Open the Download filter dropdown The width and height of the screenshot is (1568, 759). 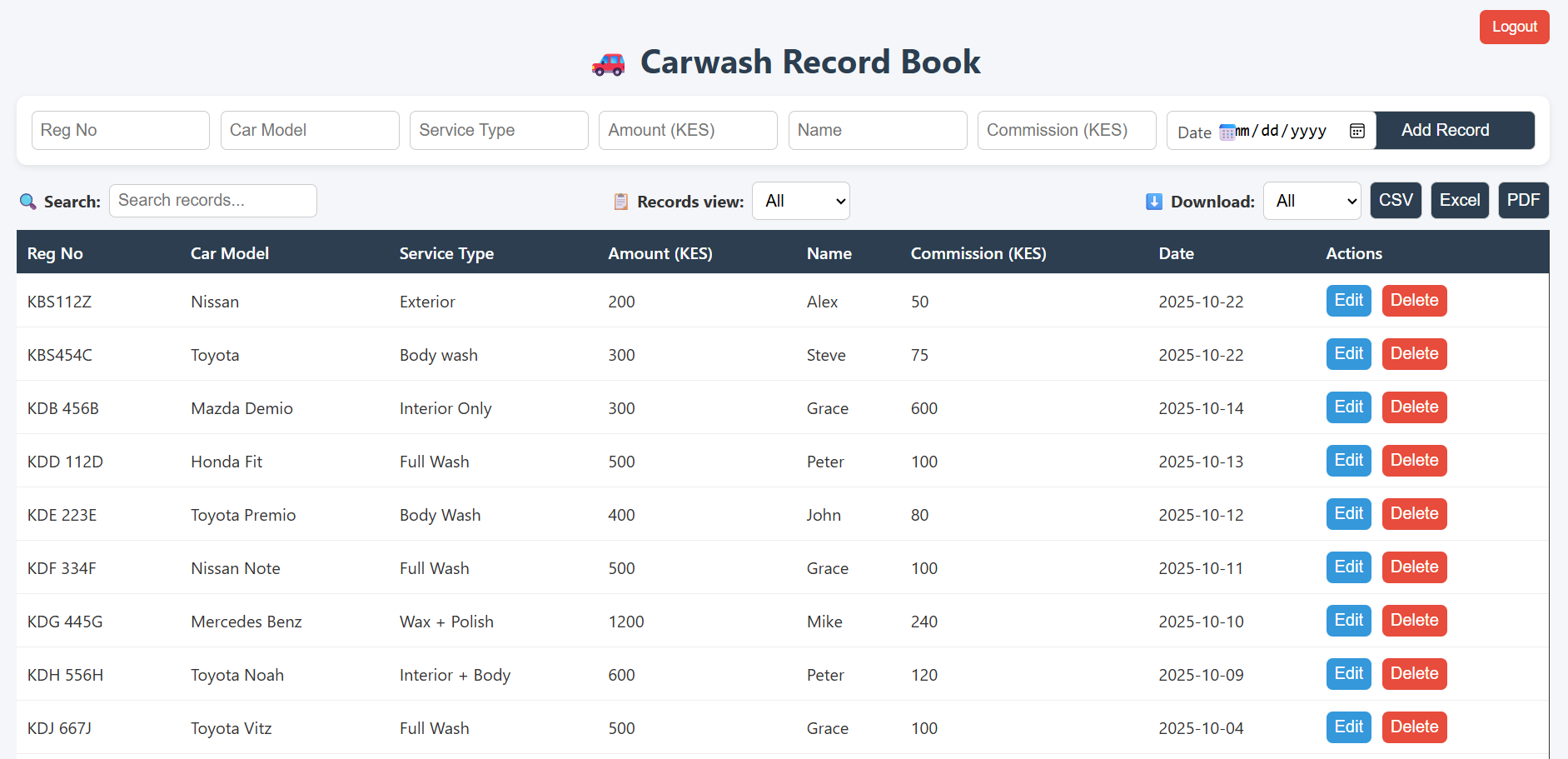tap(1312, 201)
